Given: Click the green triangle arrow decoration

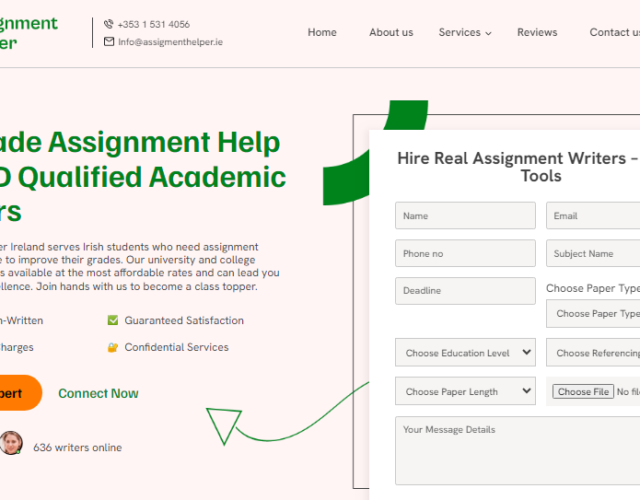Looking at the screenshot, I should (x=224, y=423).
